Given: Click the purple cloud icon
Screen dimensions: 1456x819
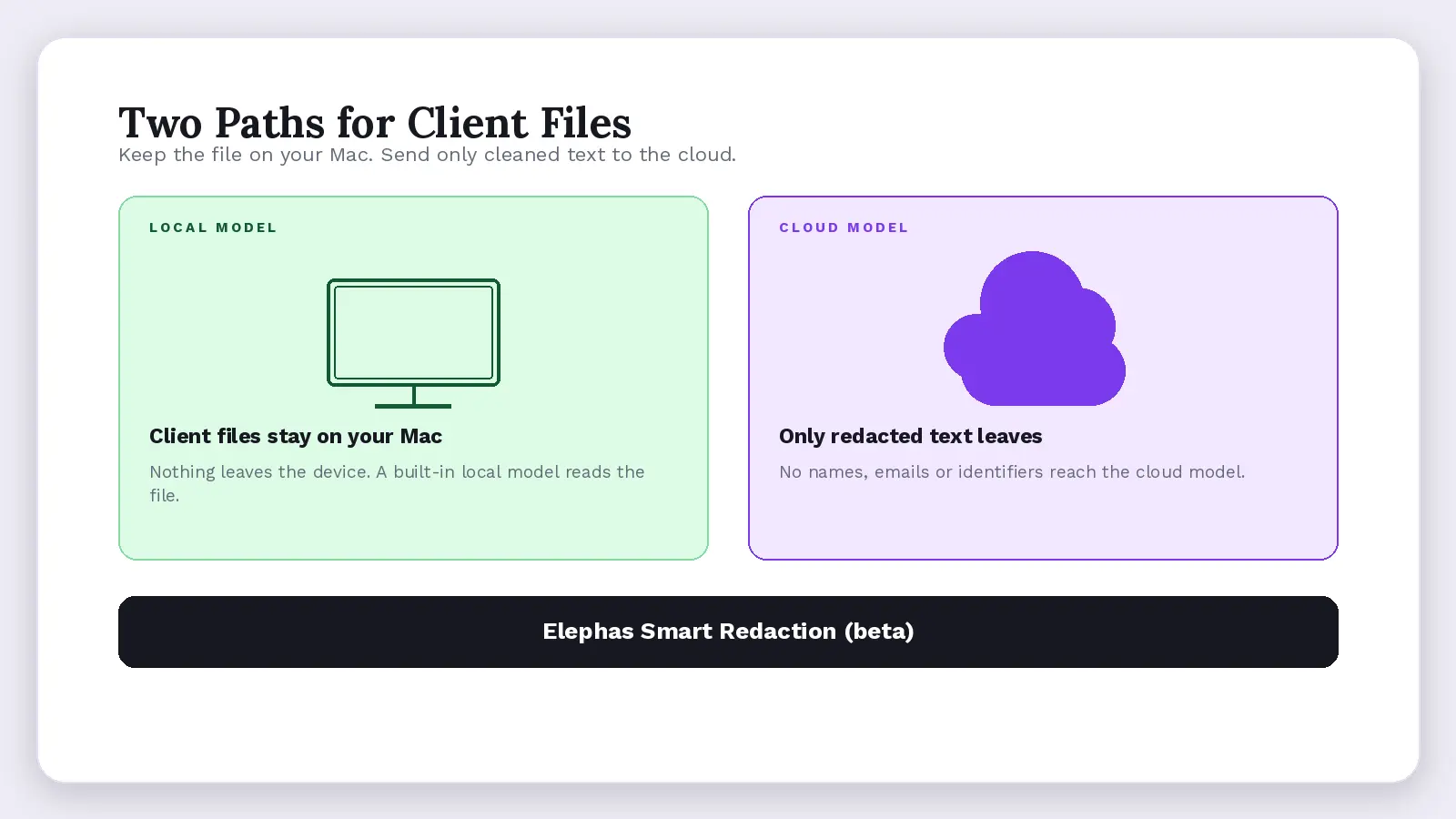Looking at the screenshot, I should (1035, 329).
